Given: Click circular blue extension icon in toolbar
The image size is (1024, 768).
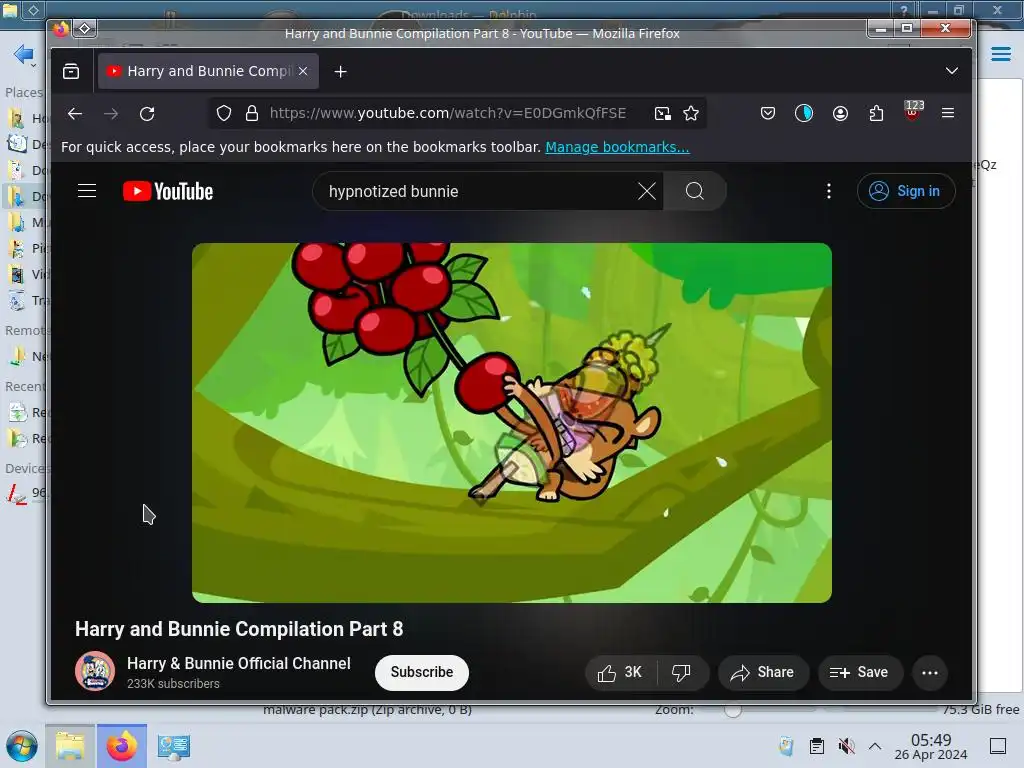Looking at the screenshot, I should (x=804, y=114).
